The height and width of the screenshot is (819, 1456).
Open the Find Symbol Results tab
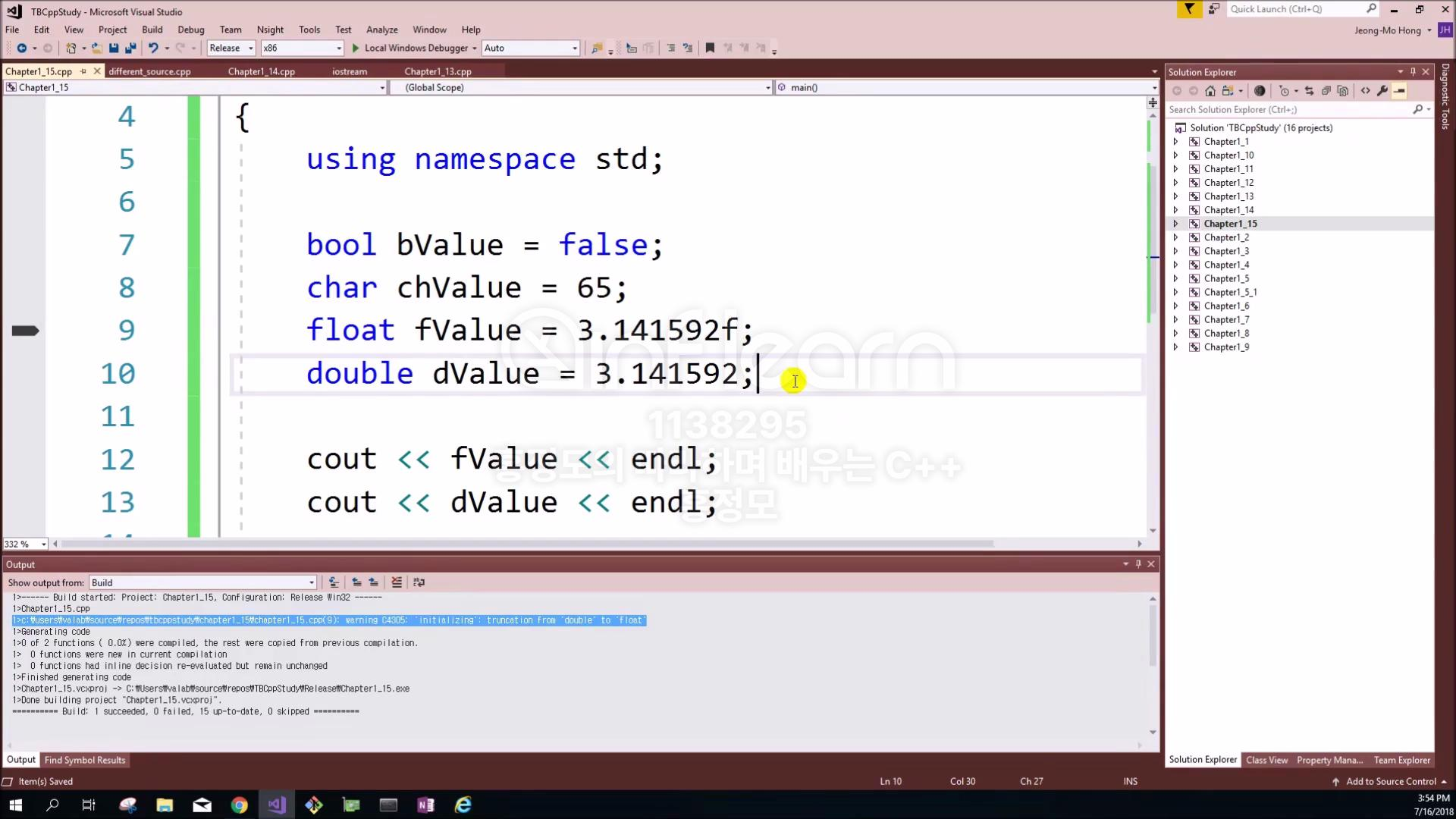coord(85,760)
